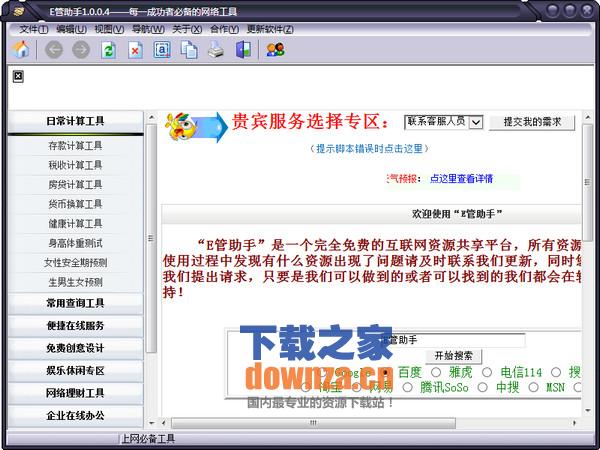Click the sidebar scroll-up arrow
Viewport: 600px width, 450px height.
pyautogui.click(x=152, y=117)
